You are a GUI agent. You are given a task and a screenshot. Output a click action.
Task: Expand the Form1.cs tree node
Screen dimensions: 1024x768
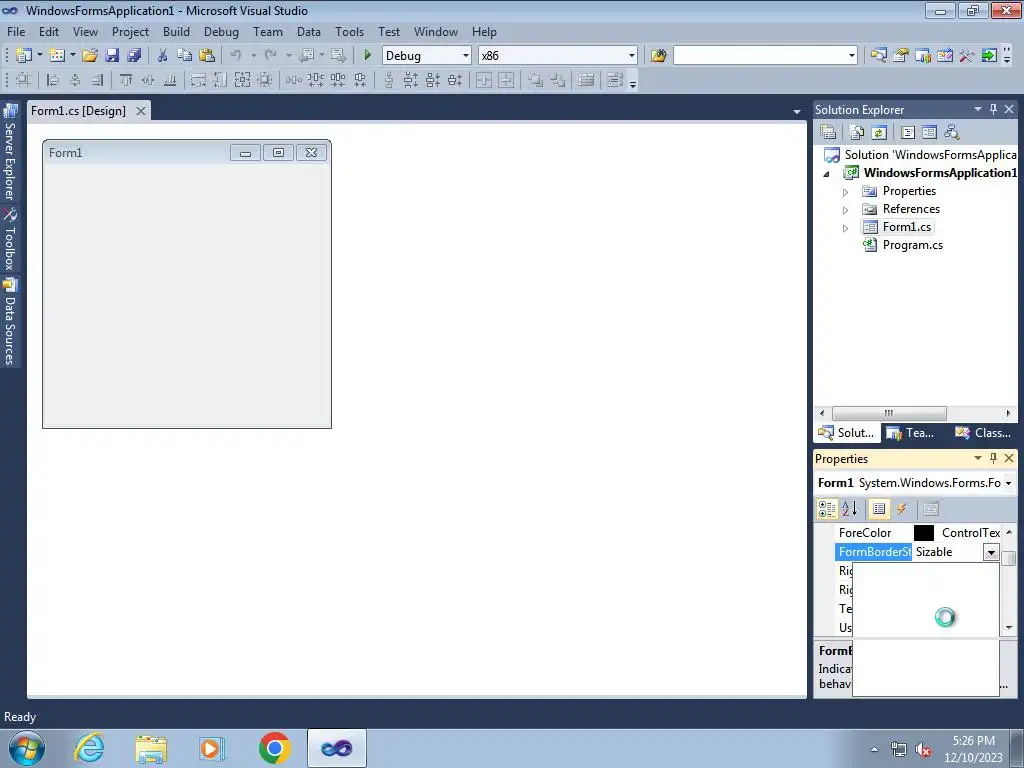click(x=845, y=229)
